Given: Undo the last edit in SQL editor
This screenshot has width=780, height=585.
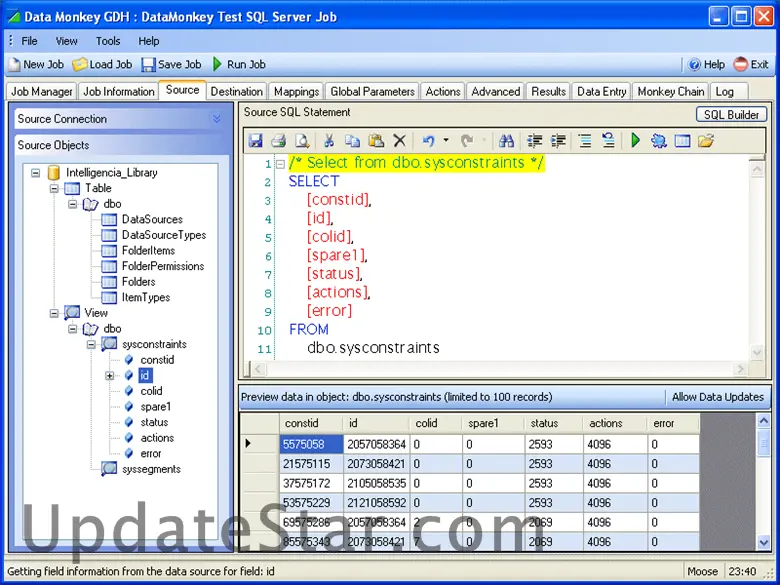Looking at the screenshot, I should point(428,141).
